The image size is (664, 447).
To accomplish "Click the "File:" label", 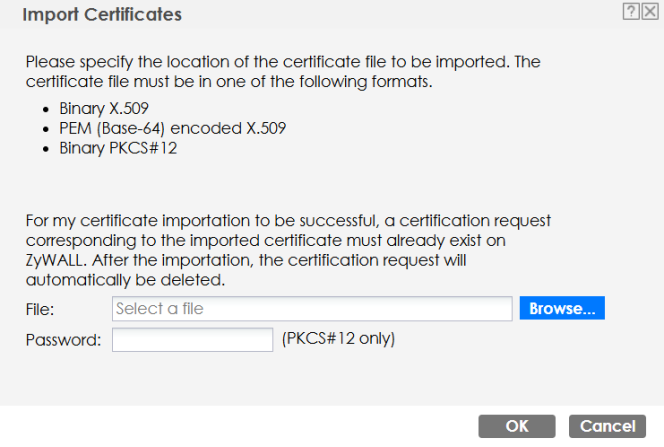I will 40,310.
